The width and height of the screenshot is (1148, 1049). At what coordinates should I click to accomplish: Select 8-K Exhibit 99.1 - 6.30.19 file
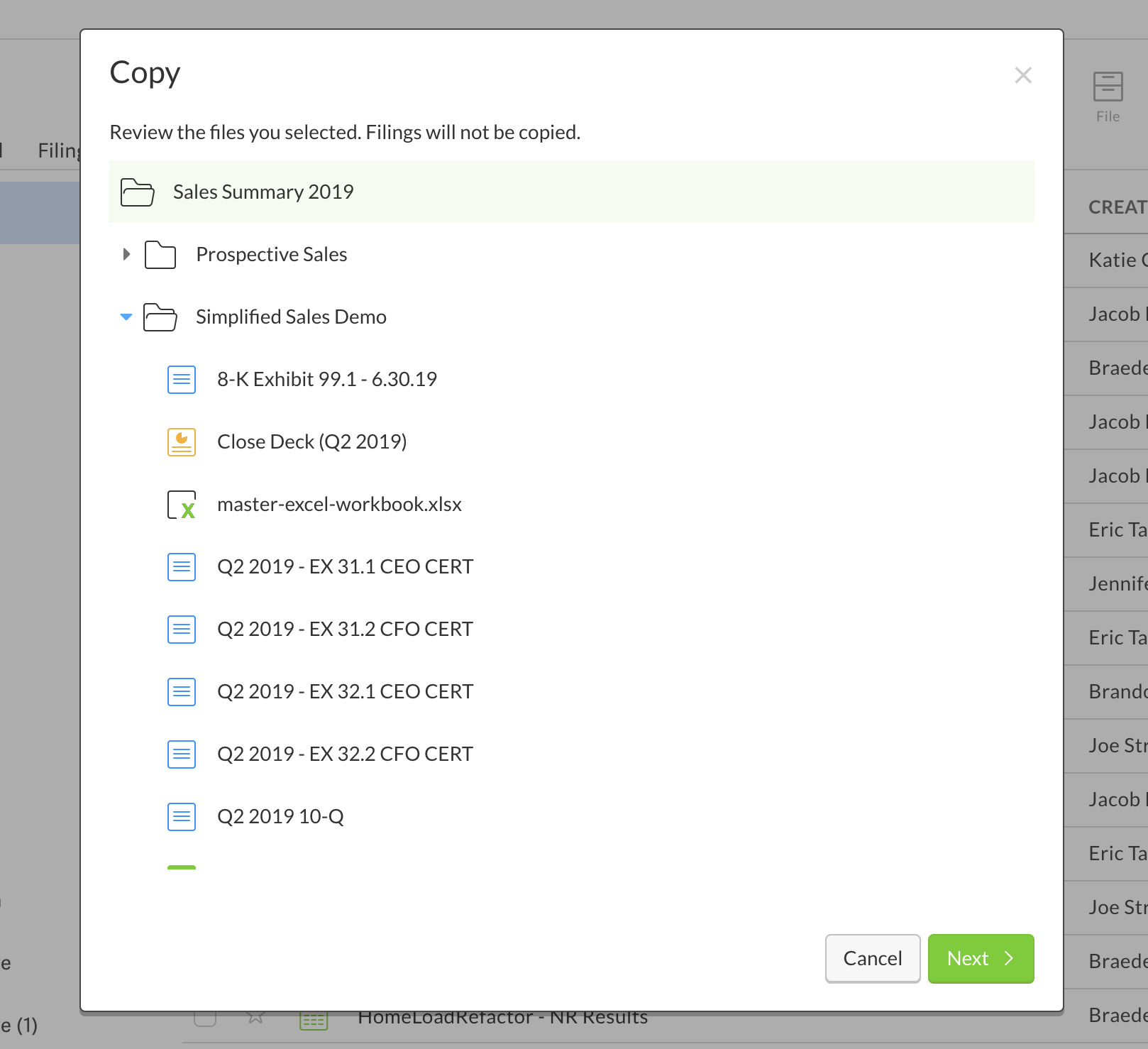327,379
